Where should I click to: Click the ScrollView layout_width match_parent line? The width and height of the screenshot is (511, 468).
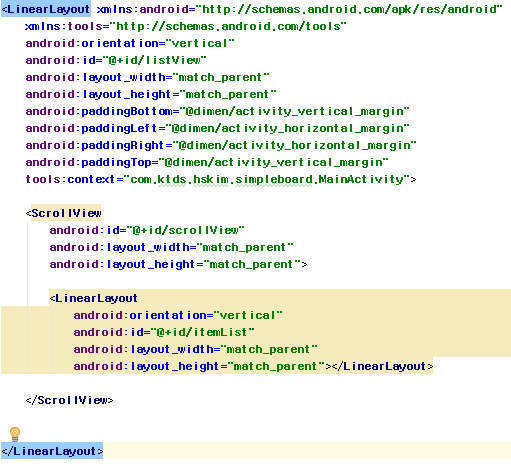pos(172,247)
